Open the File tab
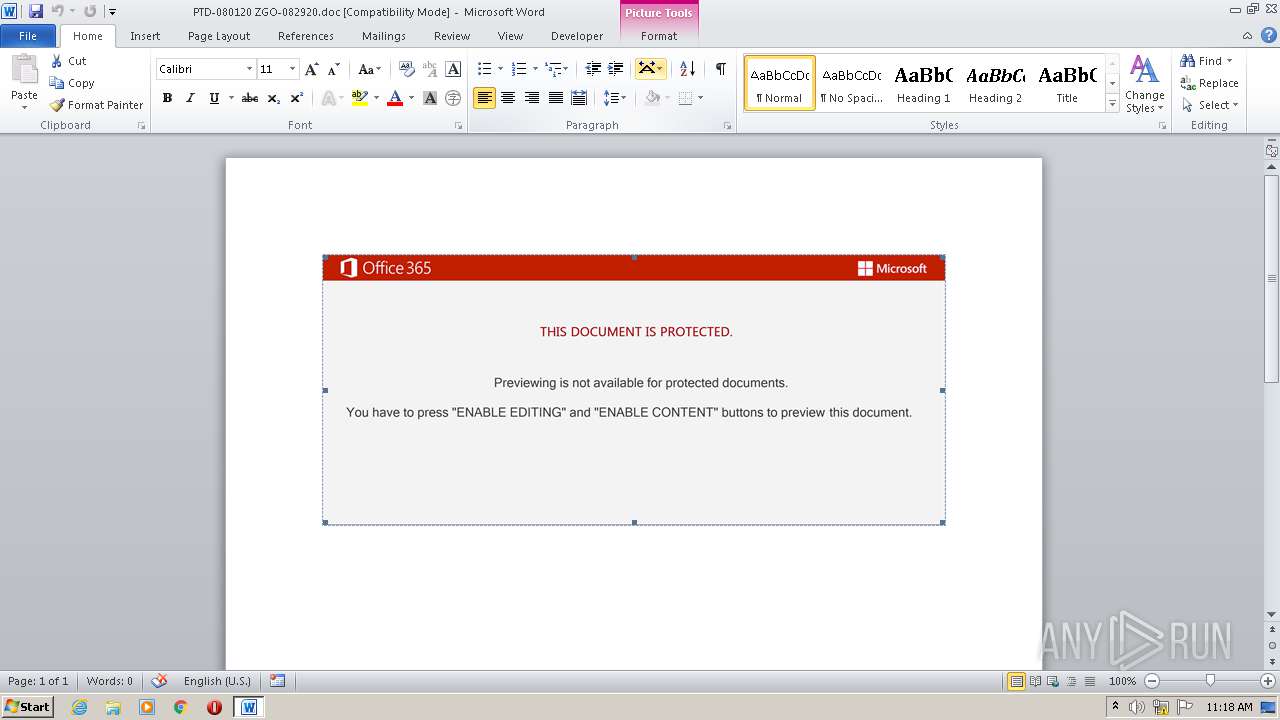This screenshot has width=1280, height=720. tap(28, 36)
